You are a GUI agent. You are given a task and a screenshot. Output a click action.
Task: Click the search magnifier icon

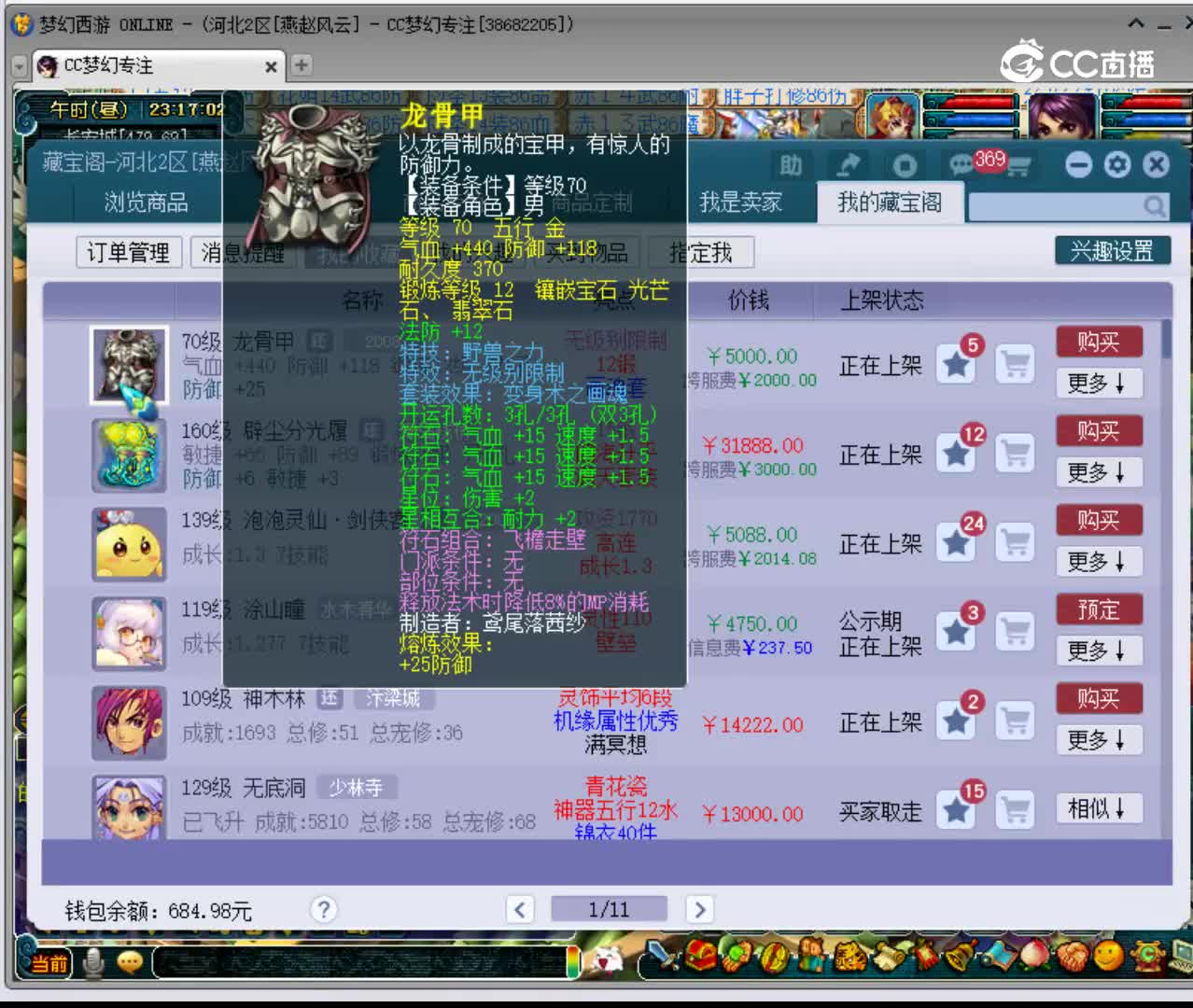[x=1155, y=206]
